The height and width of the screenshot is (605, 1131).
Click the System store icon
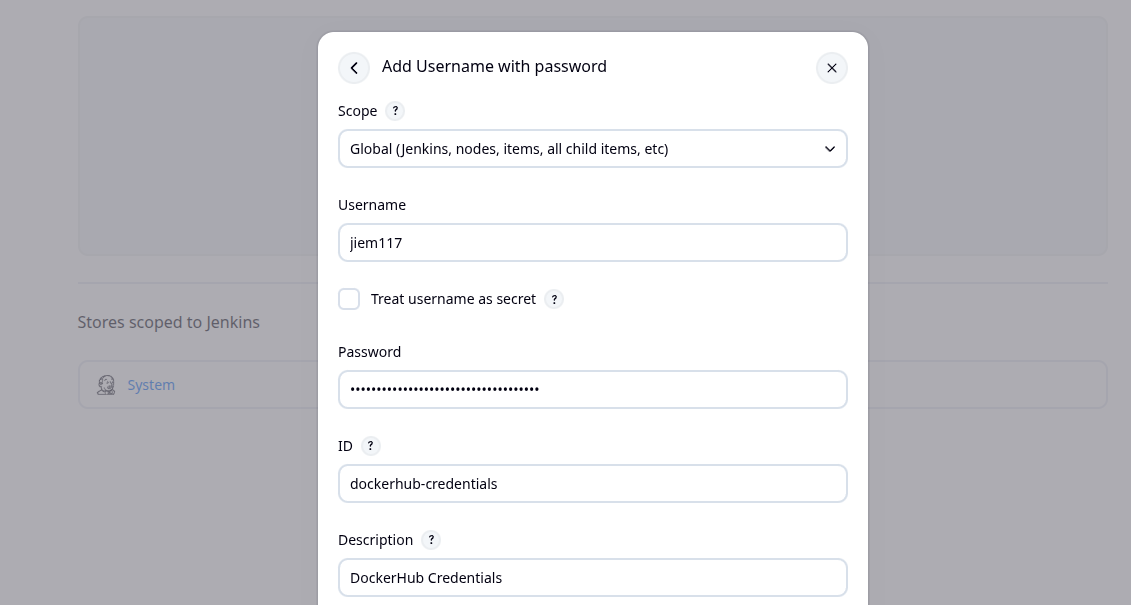106,385
